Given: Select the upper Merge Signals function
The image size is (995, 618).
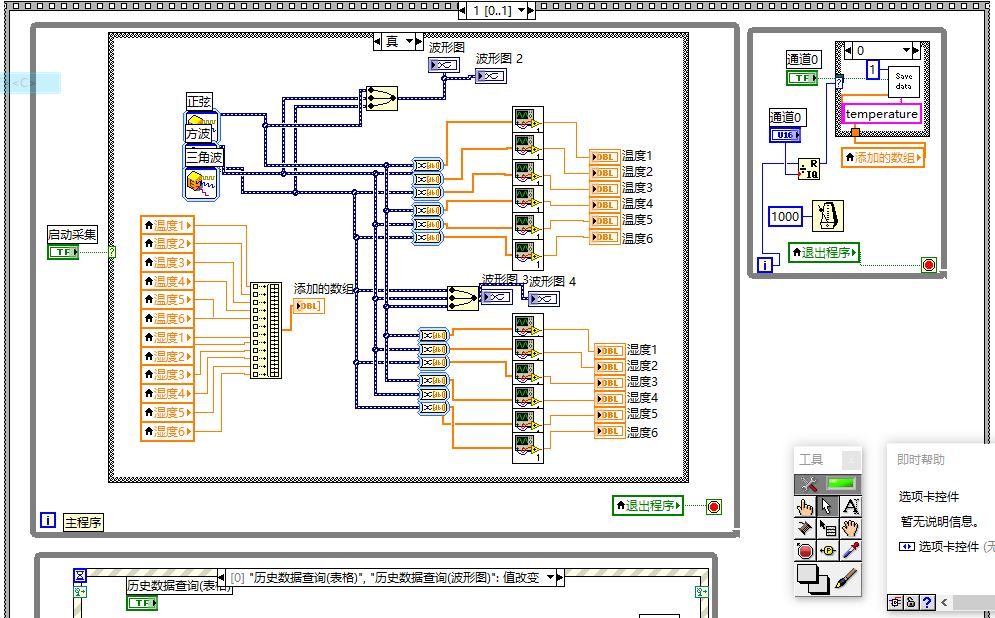Looking at the screenshot, I should click(382, 98).
